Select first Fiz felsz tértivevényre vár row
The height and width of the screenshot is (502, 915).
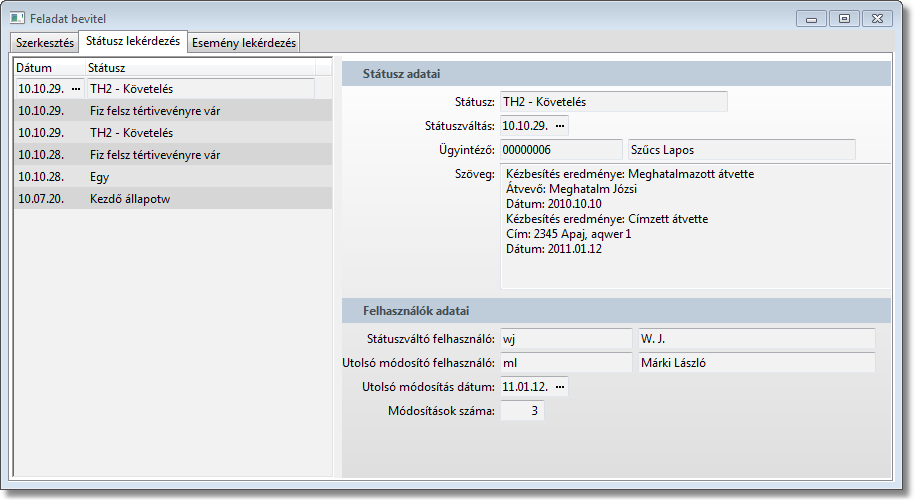tap(173, 111)
